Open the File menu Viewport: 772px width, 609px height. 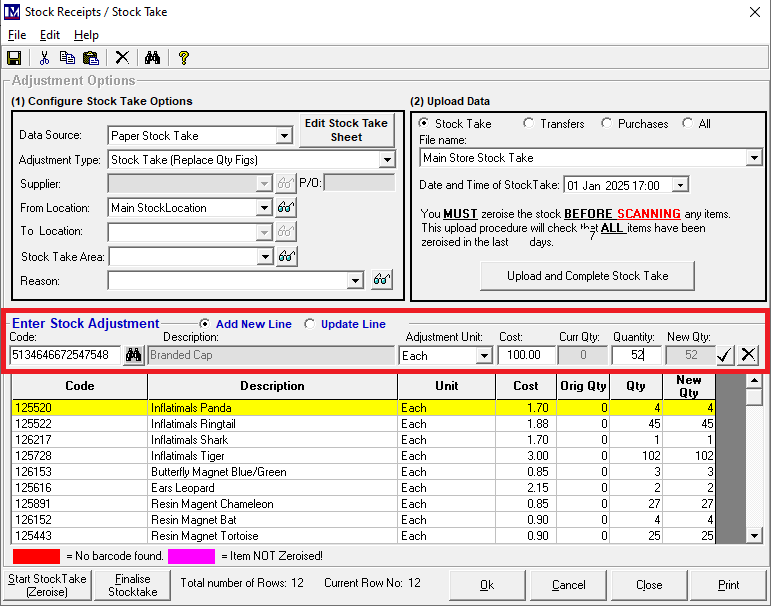pos(16,35)
